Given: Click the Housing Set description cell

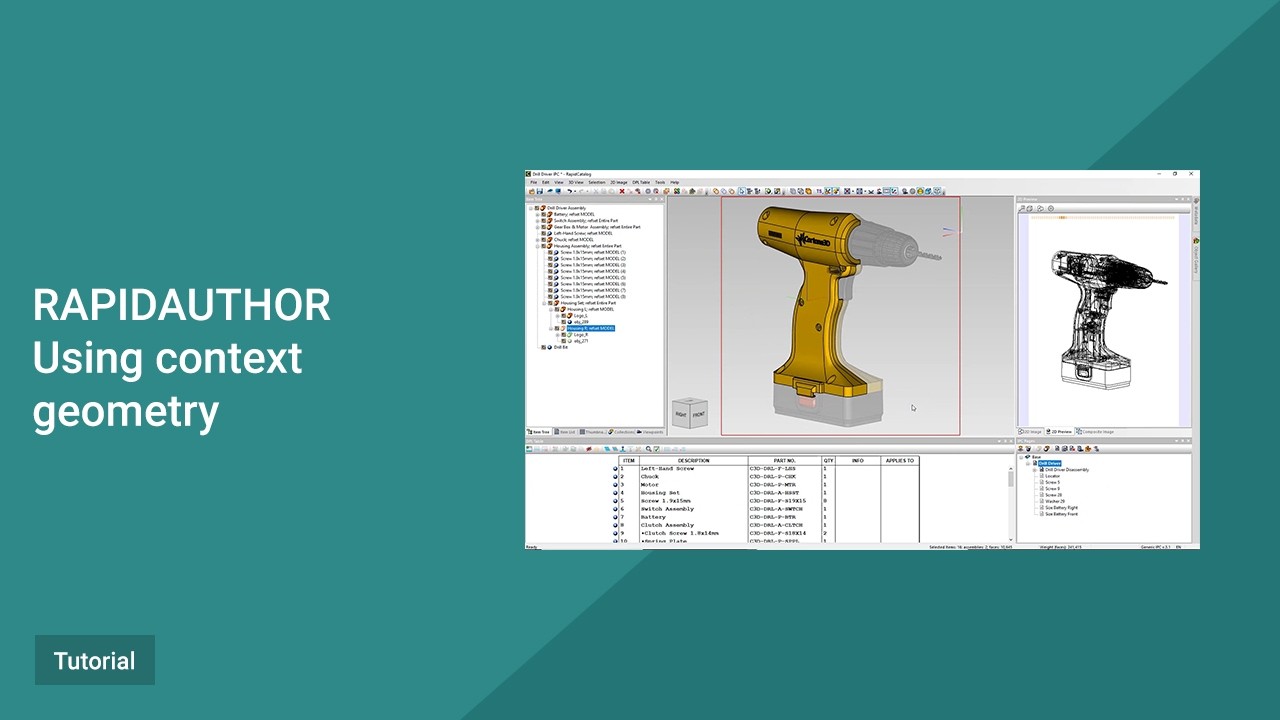Looking at the screenshot, I should pos(694,493).
